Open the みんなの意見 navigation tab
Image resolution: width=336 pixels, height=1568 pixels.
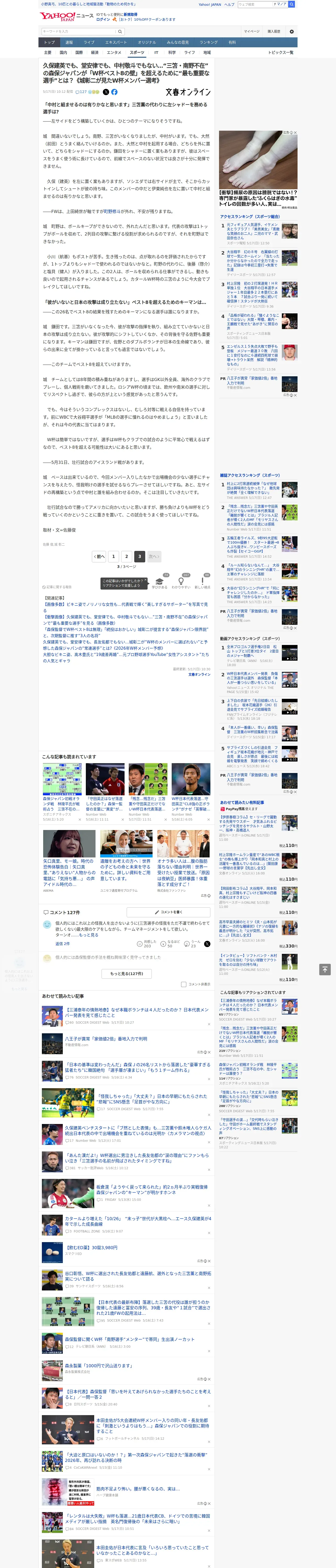pos(177,43)
